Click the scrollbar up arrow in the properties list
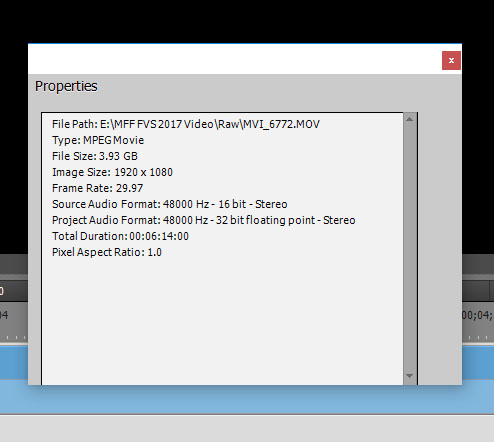Viewport: 494px width, 442px height. pos(410,119)
